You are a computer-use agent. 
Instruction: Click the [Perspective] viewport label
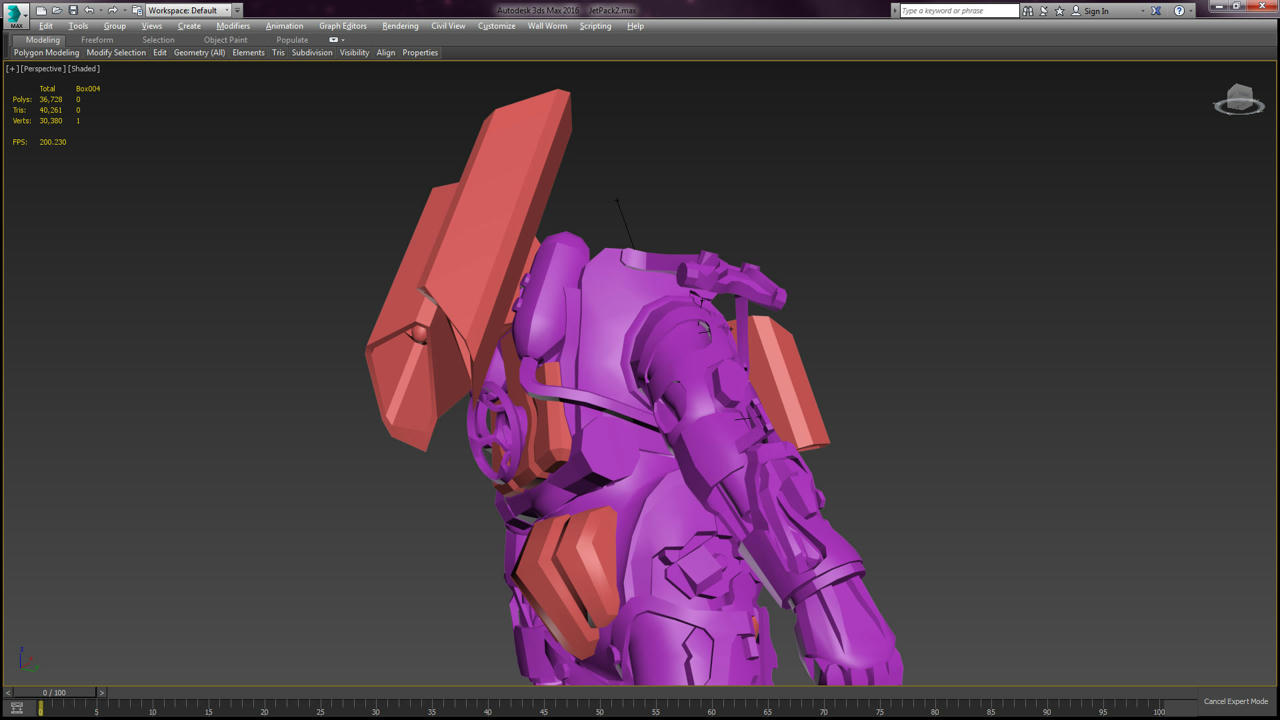(x=43, y=69)
